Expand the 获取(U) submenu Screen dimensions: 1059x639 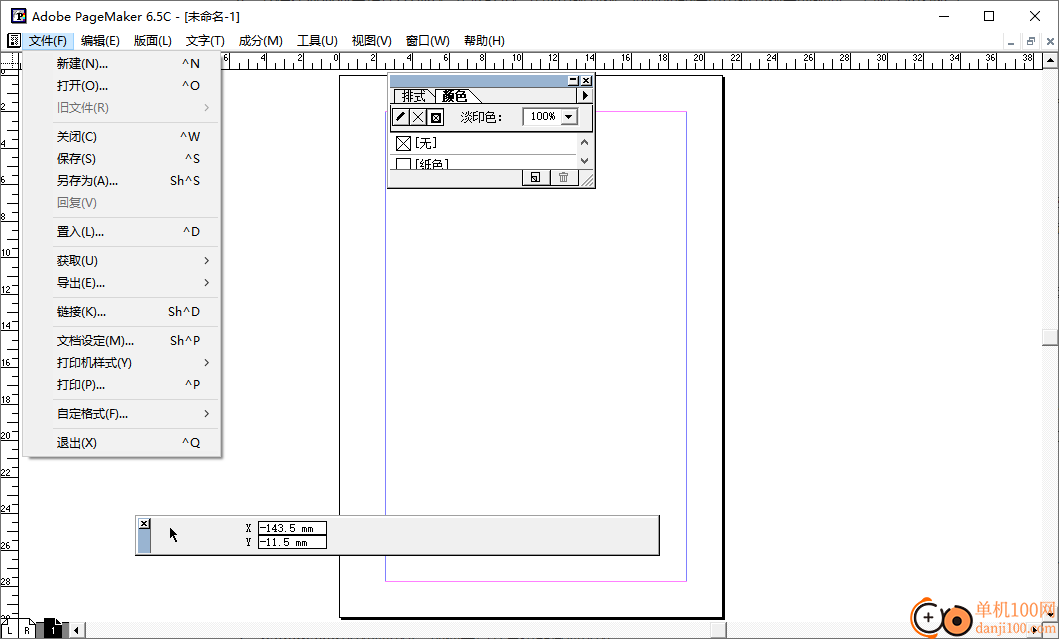tap(122, 261)
